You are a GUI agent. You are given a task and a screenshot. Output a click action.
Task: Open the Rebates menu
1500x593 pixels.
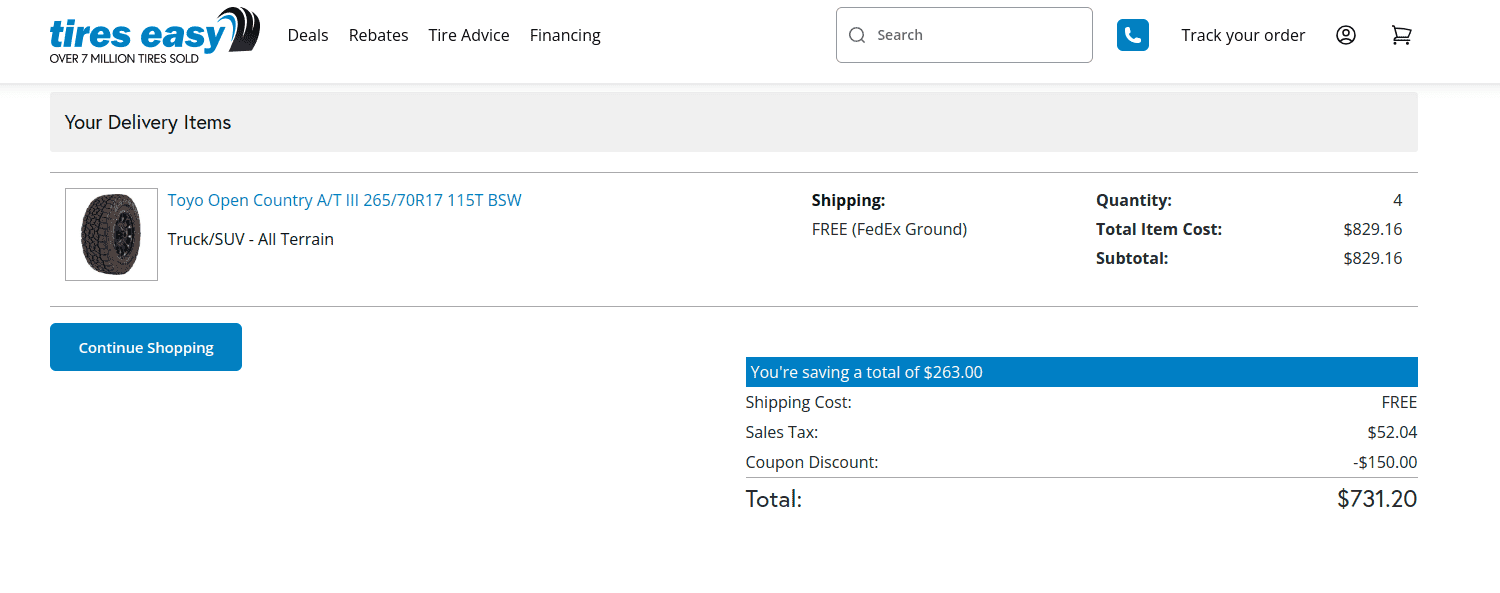pos(378,35)
